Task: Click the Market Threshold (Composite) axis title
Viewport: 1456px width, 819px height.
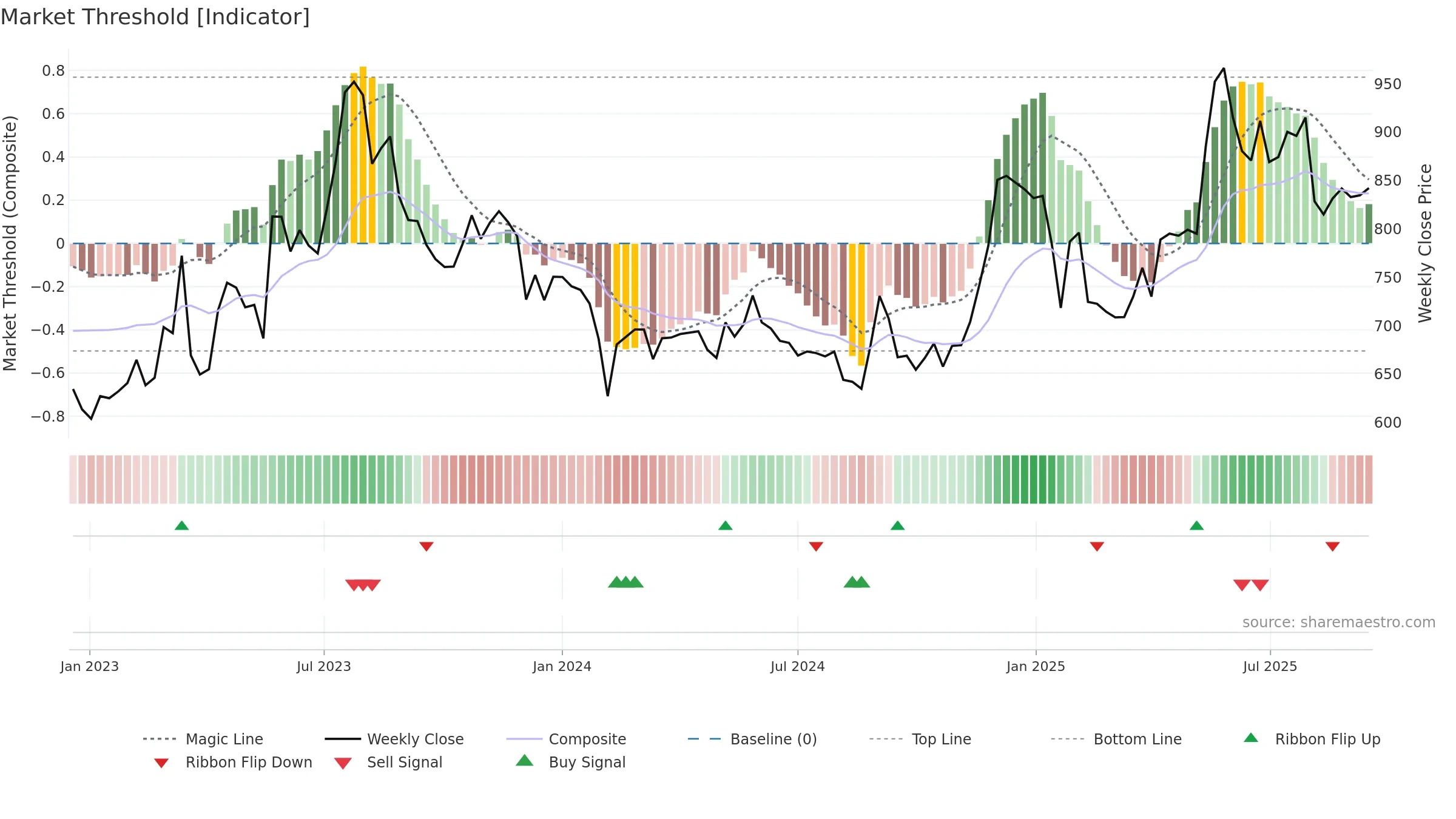Action: tap(10, 243)
